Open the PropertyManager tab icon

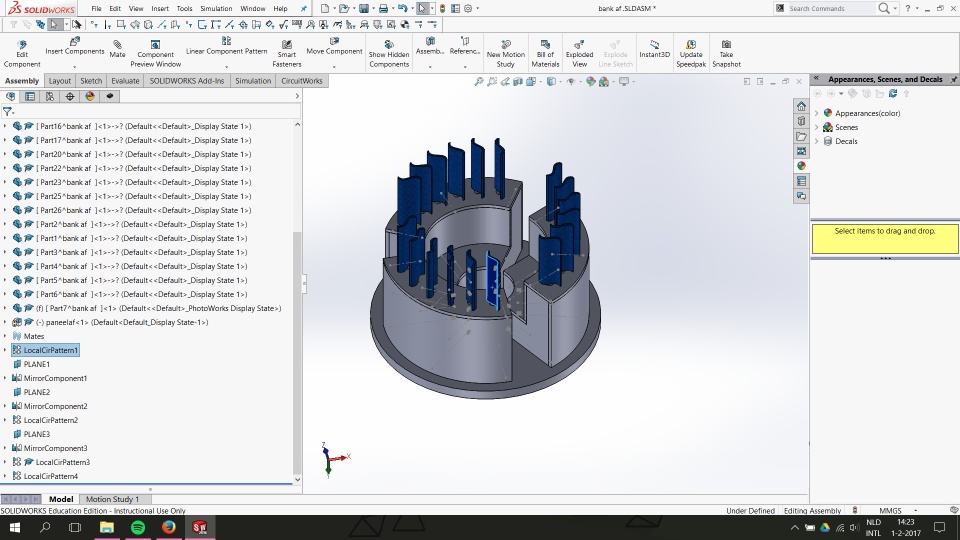pos(30,96)
